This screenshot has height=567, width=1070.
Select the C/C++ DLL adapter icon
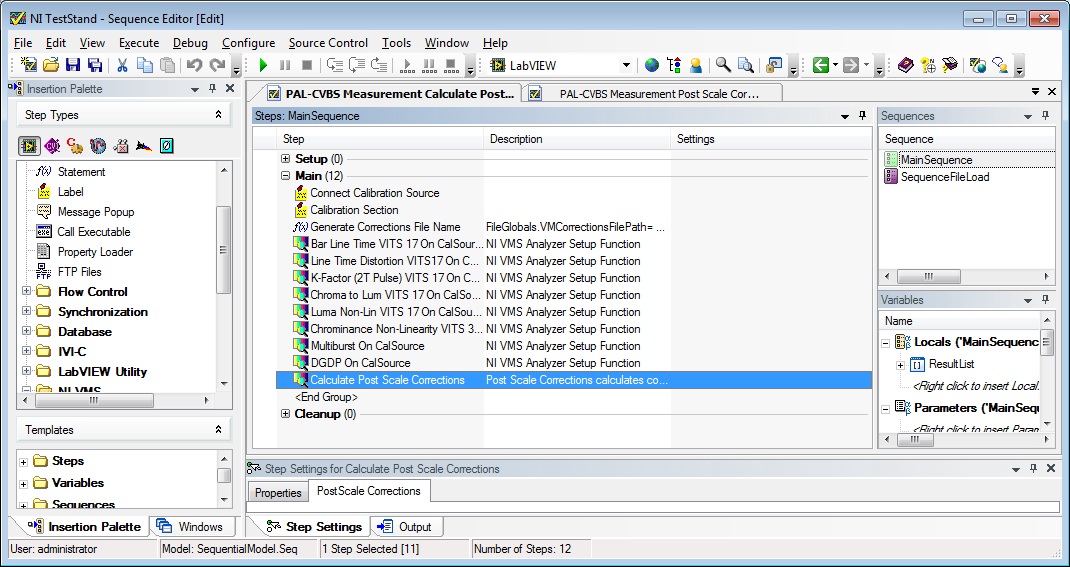pos(74,145)
